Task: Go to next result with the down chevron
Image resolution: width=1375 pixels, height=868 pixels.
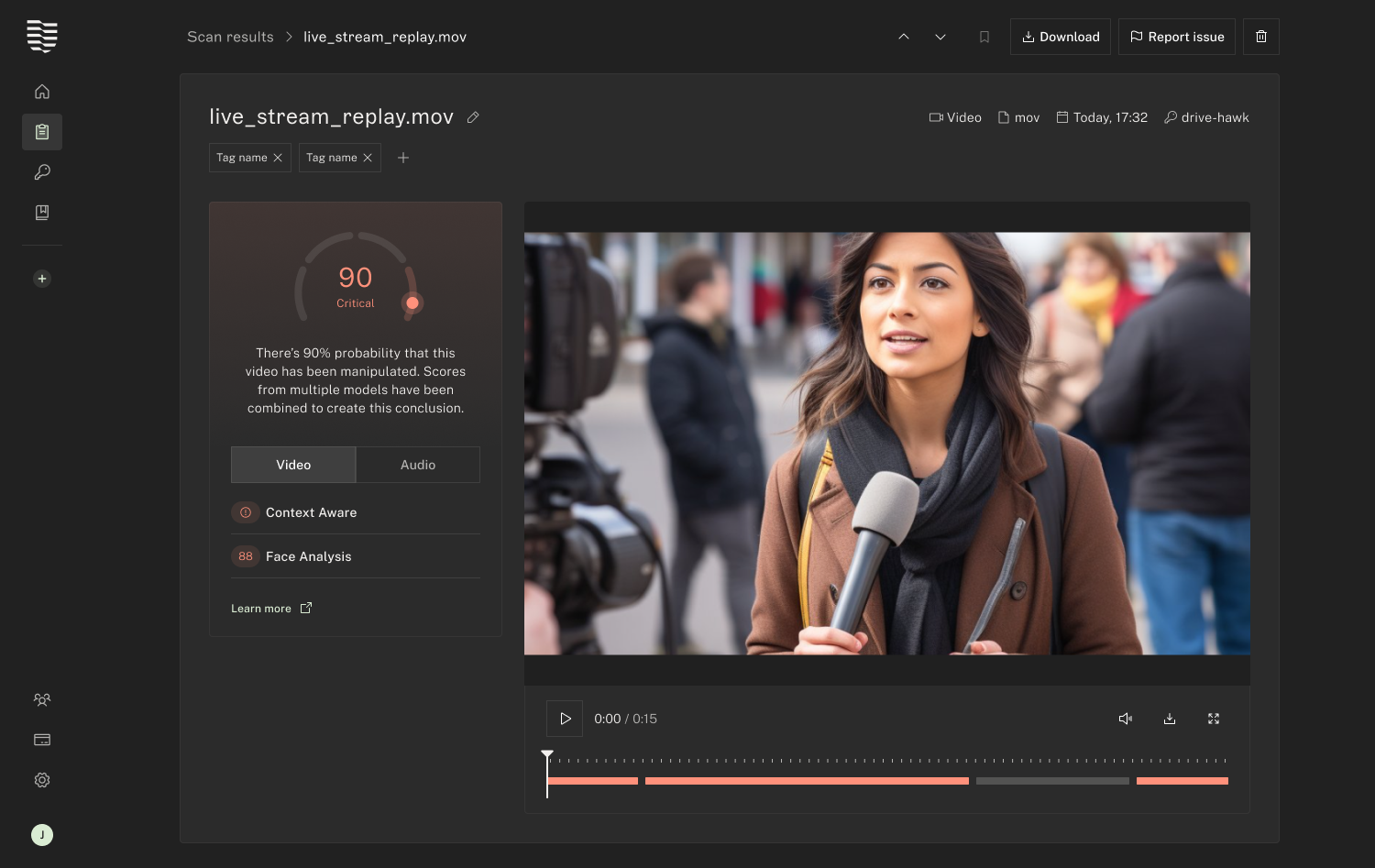Action: click(940, 37)
